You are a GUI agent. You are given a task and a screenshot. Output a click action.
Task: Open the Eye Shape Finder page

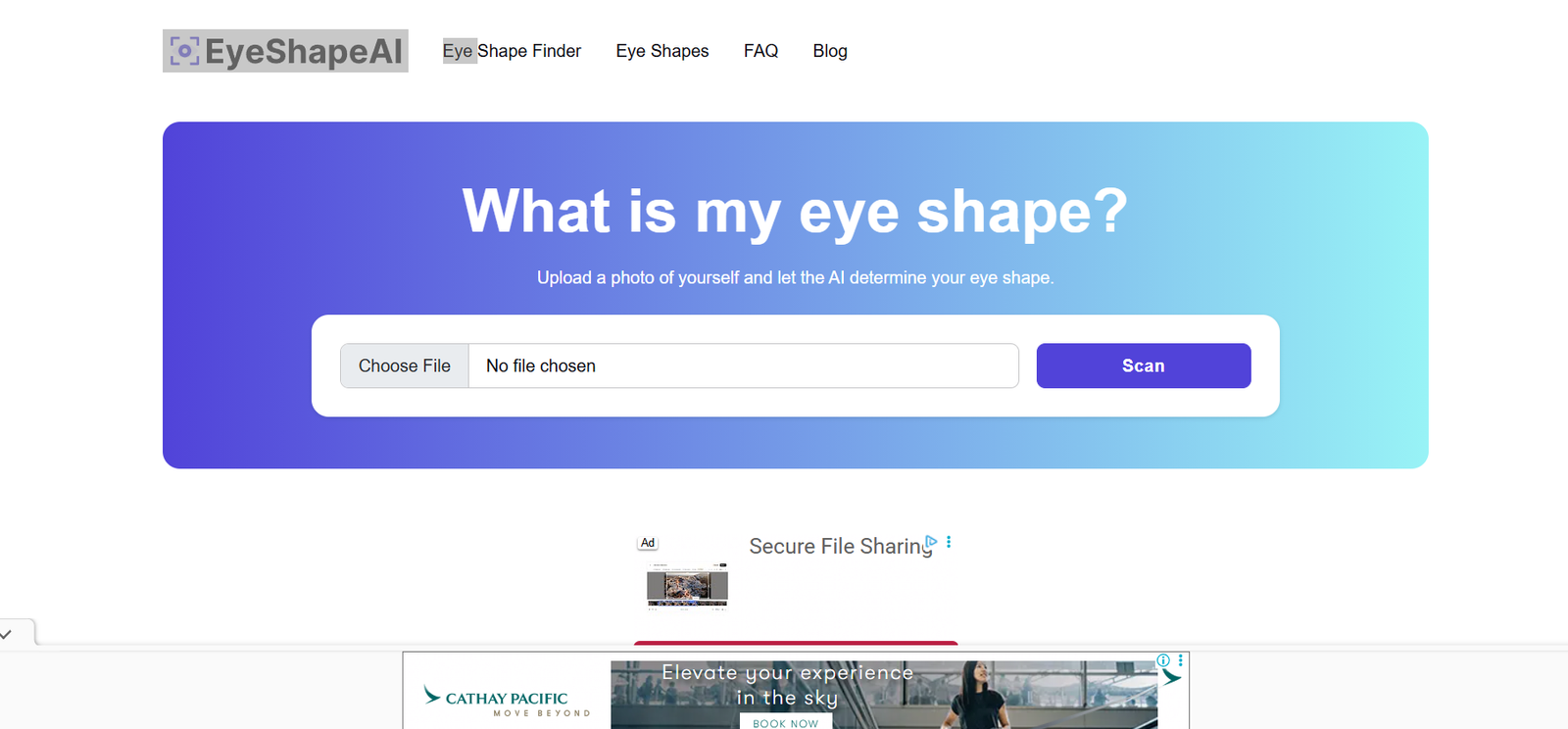click(512, 51)
